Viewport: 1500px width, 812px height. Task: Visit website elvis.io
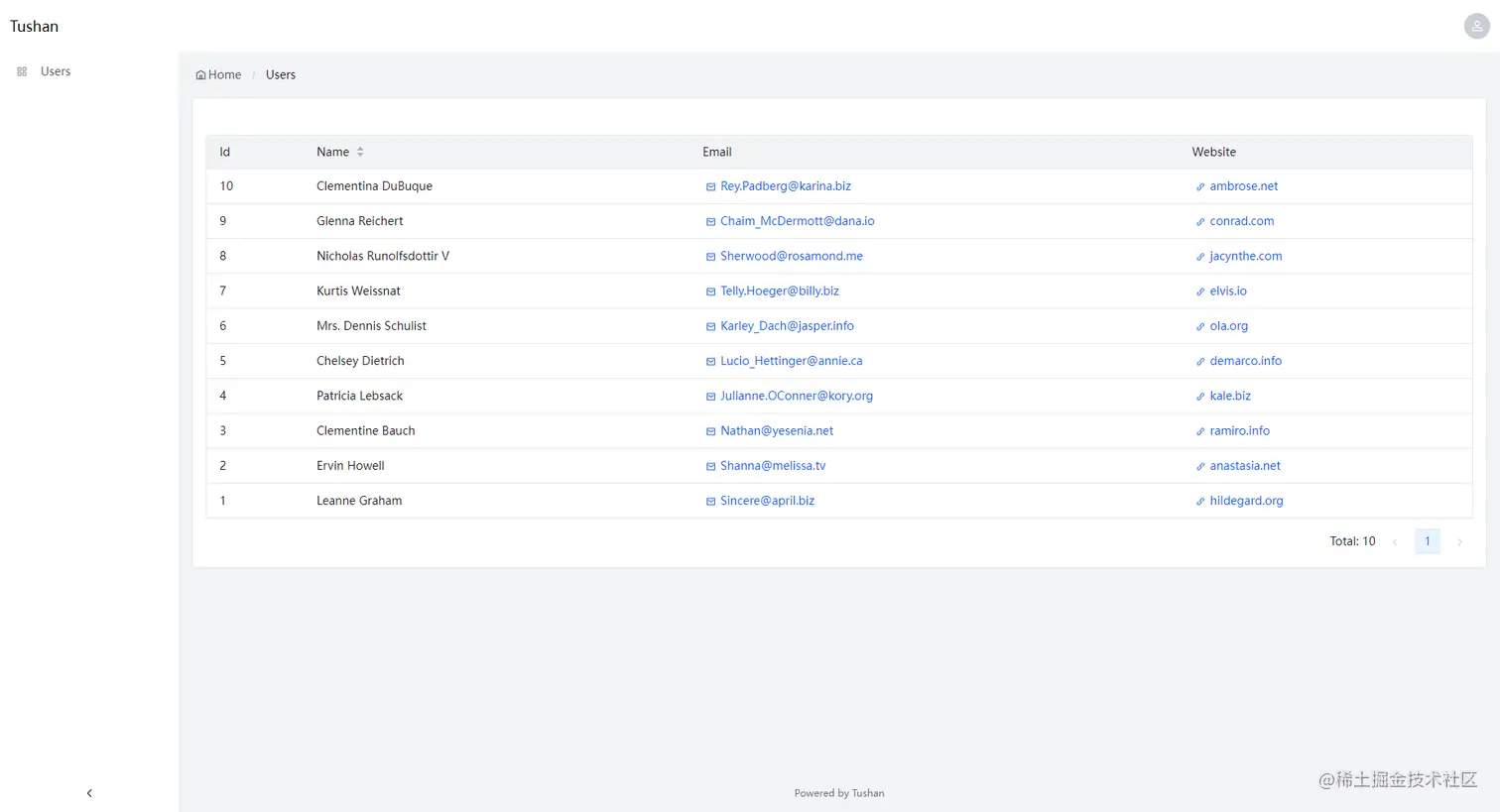(1228, 290)
